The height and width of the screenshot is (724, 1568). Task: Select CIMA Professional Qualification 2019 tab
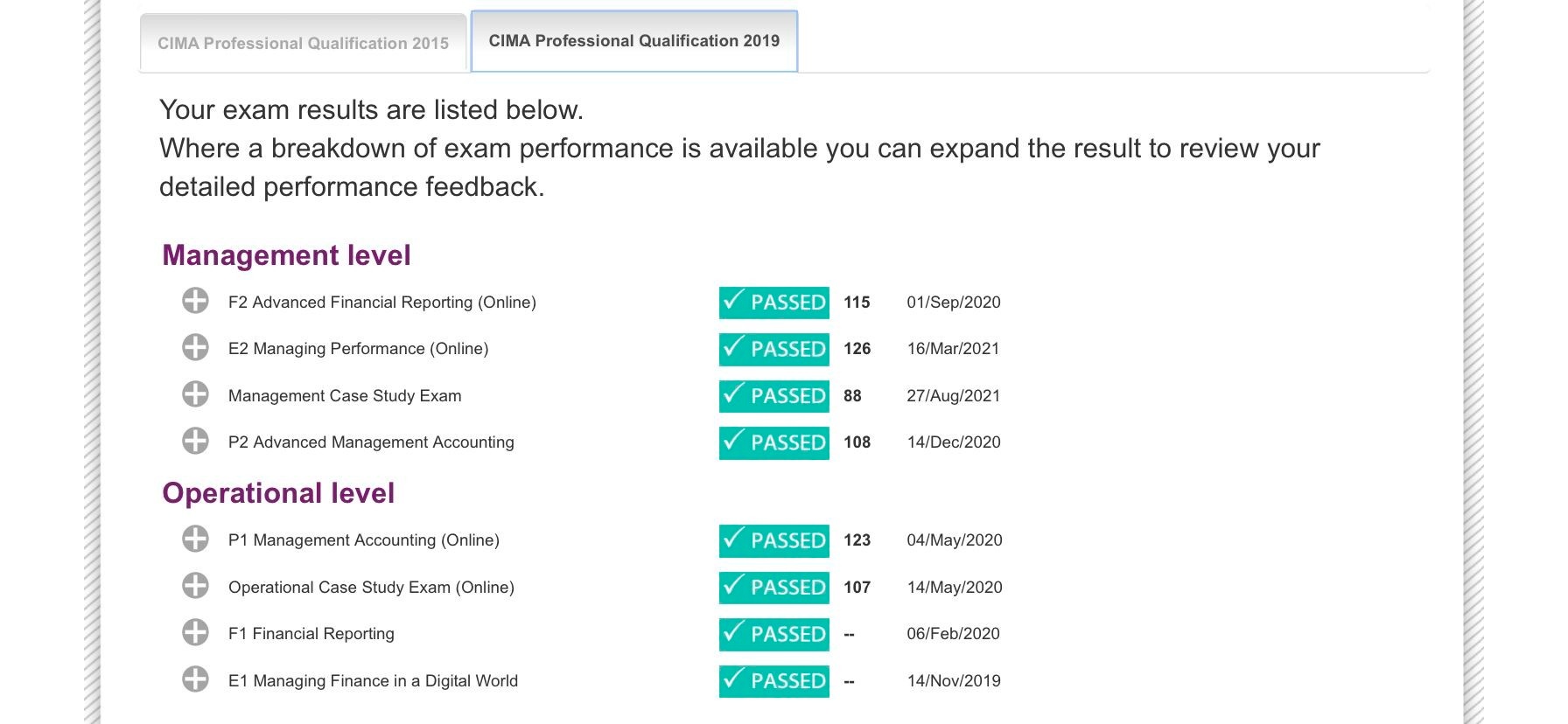click(633, 41)
